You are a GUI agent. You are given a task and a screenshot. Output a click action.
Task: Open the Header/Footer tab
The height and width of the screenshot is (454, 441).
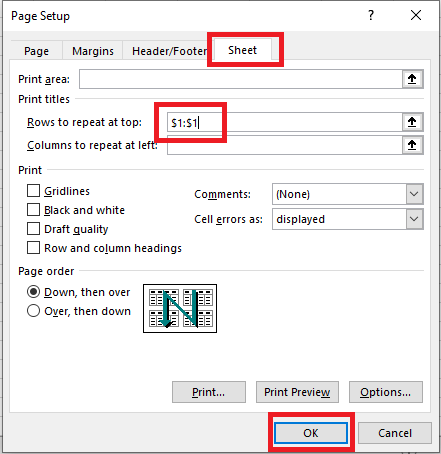(x=169, y=51)
